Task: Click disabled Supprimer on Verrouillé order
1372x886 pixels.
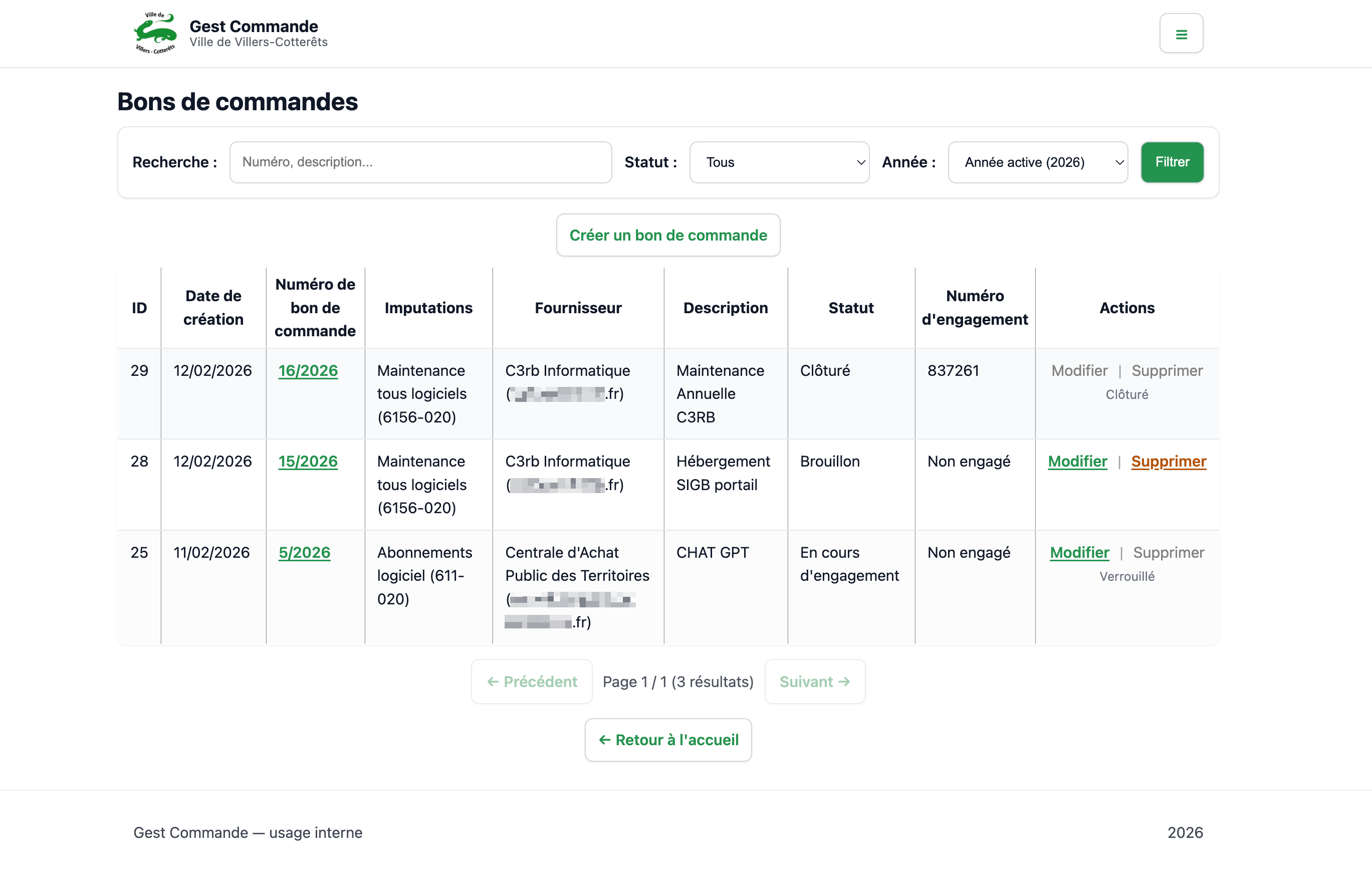Action: [1168, 552]
